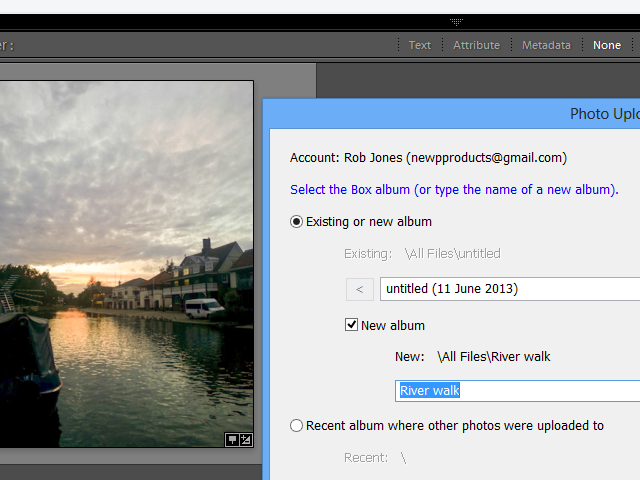Click the develop adjustments badge on the photo
640x480 pixels.
(x=246, y=439)
